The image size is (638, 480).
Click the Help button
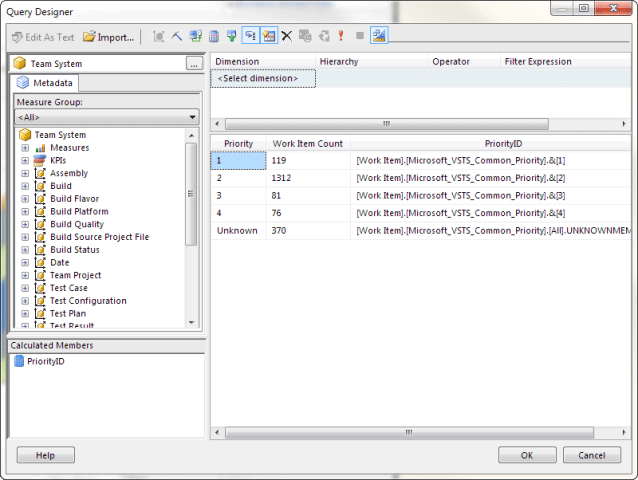pos(45,455)
